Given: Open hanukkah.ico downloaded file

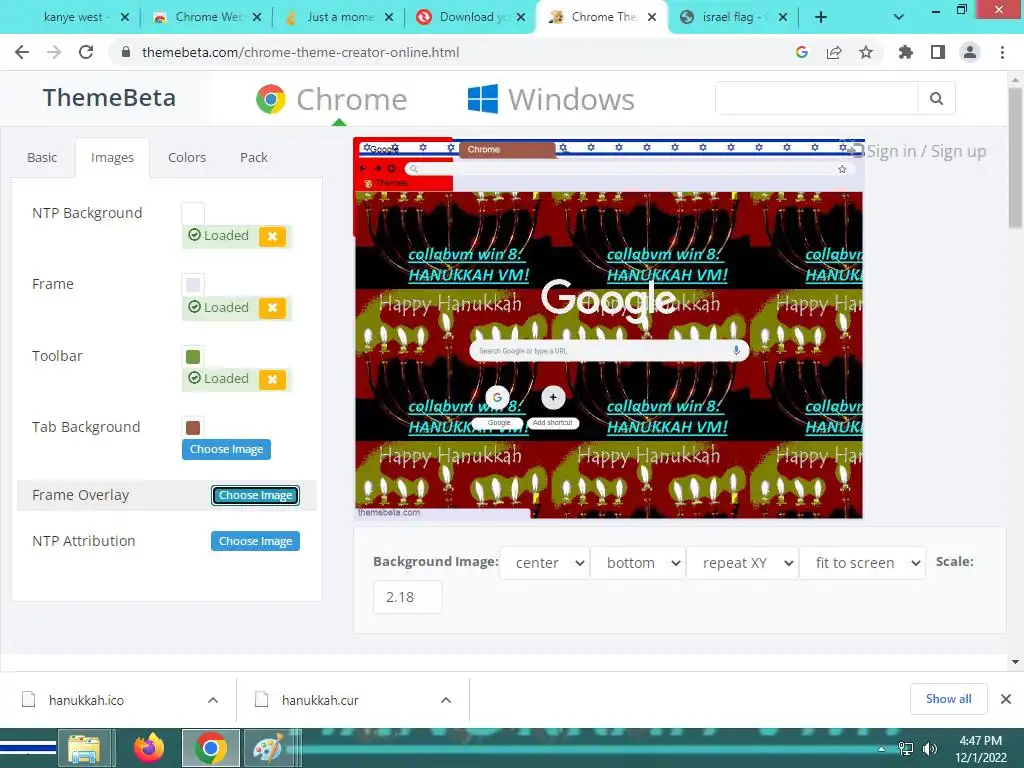Looking at the screenshot, I should (x=86, y=700).
